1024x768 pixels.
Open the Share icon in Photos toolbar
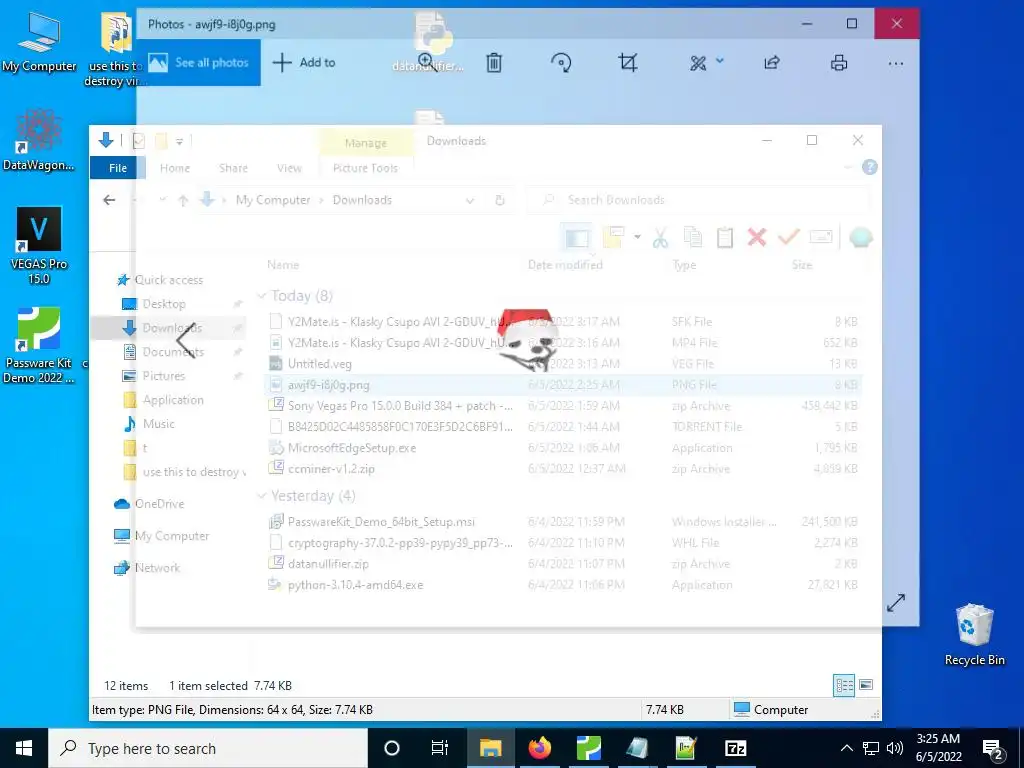click(772, 63)
